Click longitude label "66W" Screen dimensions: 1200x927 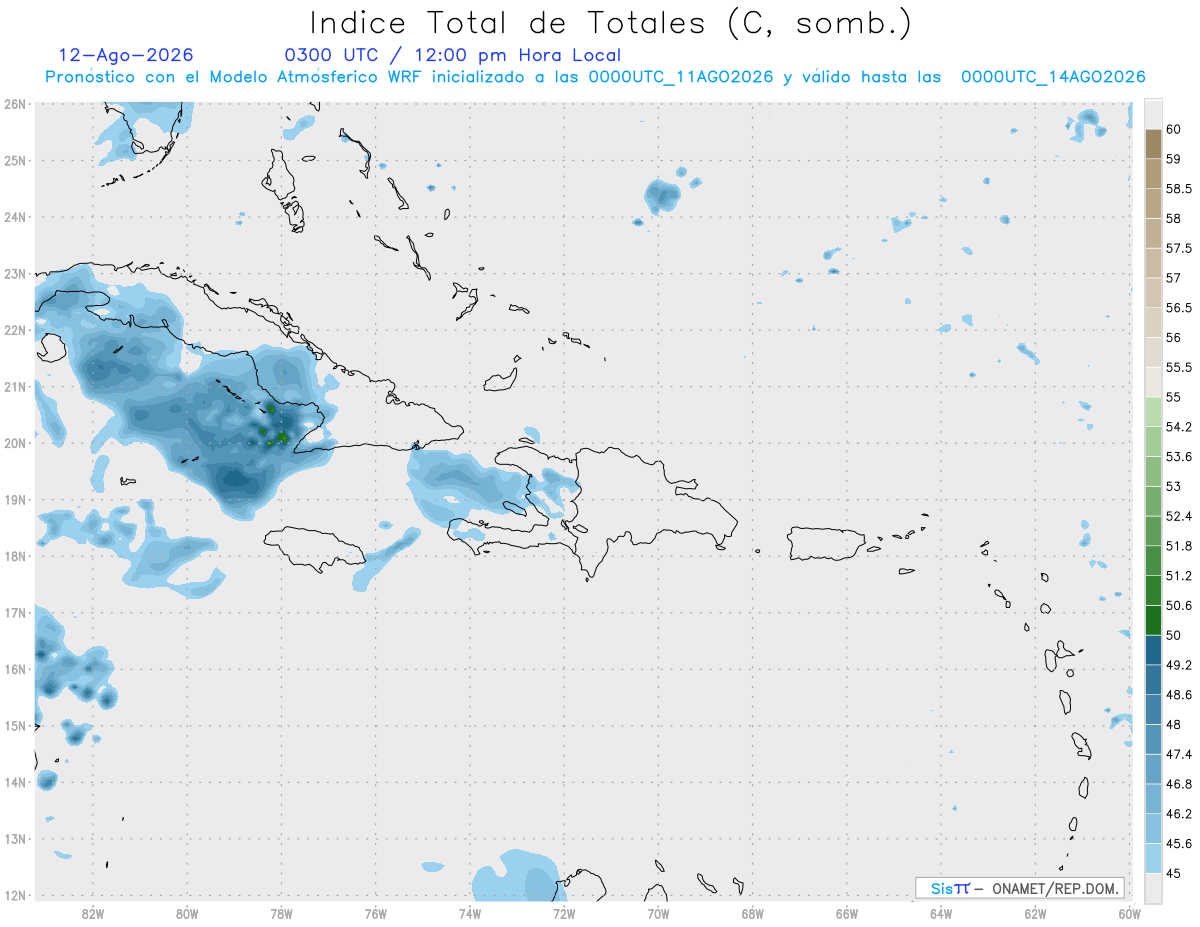tap(847, 913)
